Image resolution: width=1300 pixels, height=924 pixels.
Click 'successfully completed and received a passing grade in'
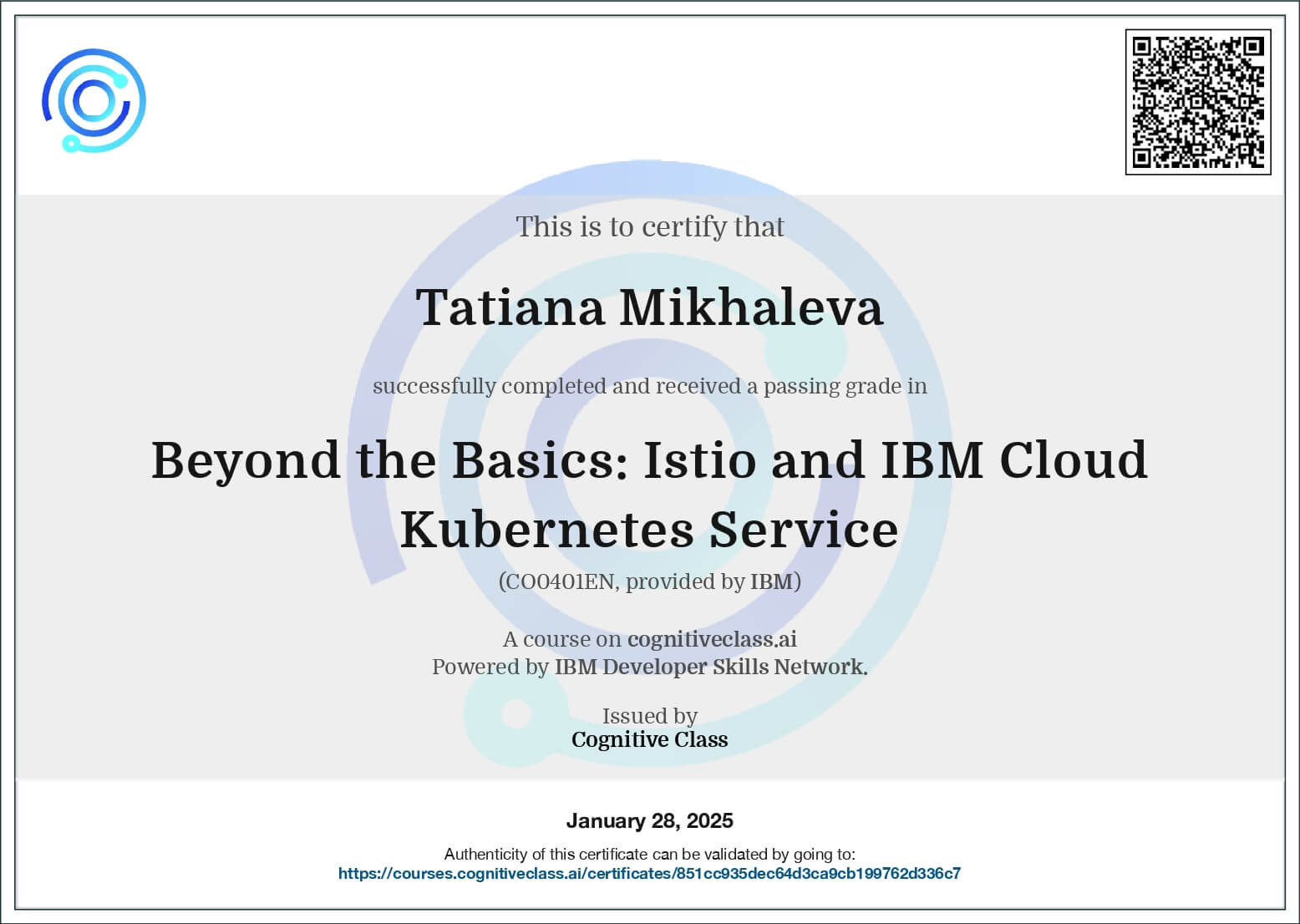(649, 386)
